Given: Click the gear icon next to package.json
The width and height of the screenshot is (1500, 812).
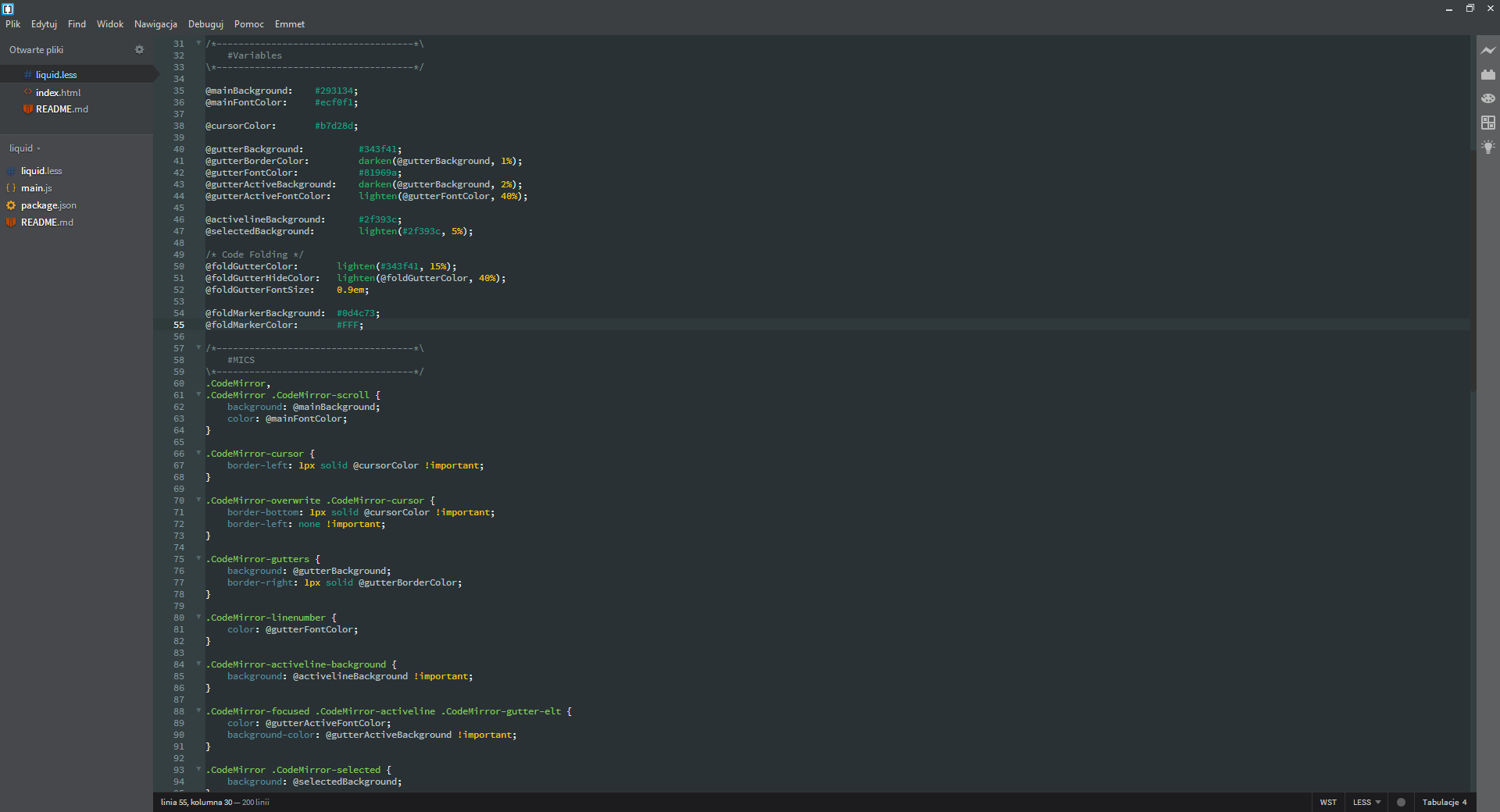Looking at the screenshot, I should pyautogui.click(x=11, y=205).
